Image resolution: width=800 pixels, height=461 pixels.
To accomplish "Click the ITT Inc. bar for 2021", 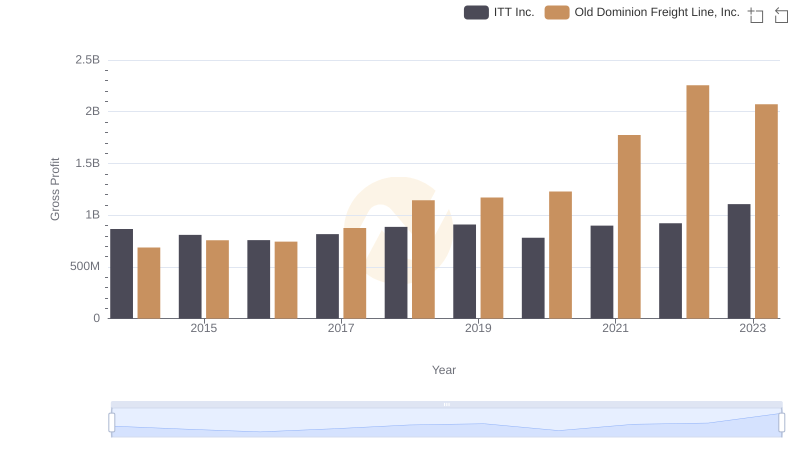I will 602,272.
